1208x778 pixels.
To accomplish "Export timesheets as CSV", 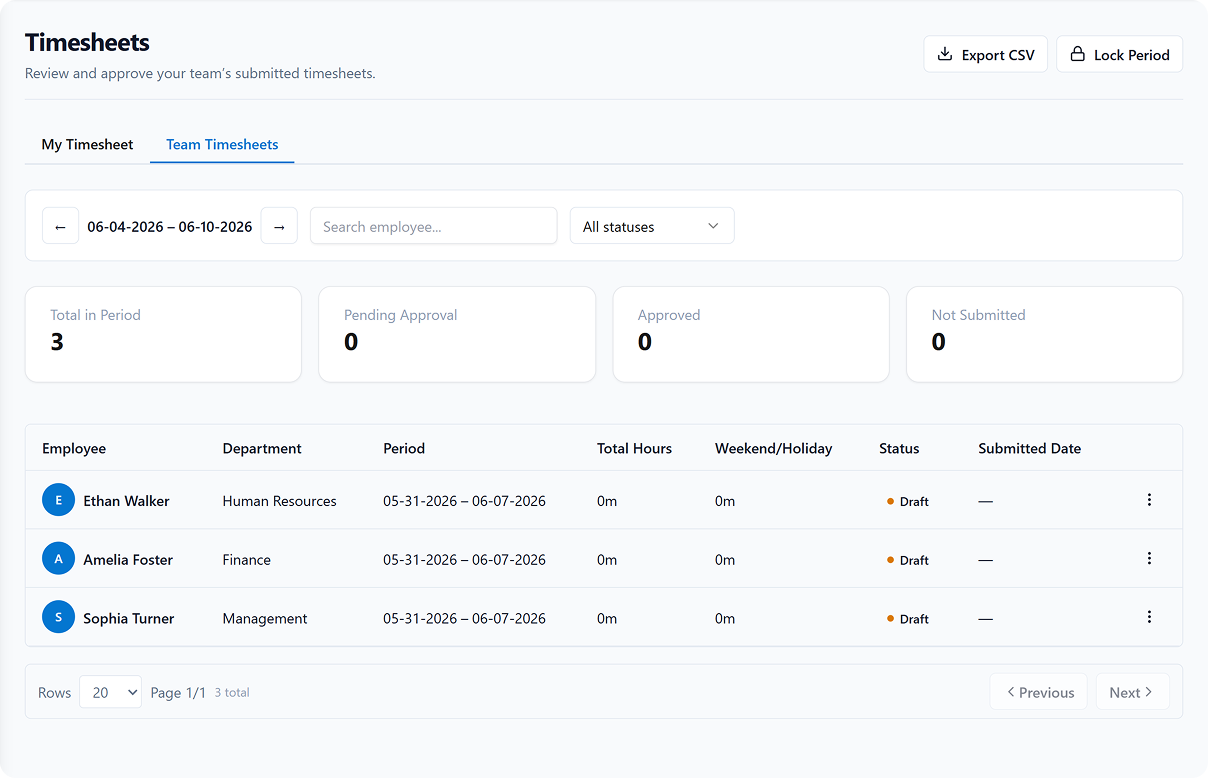I will (x=985, y=55).
